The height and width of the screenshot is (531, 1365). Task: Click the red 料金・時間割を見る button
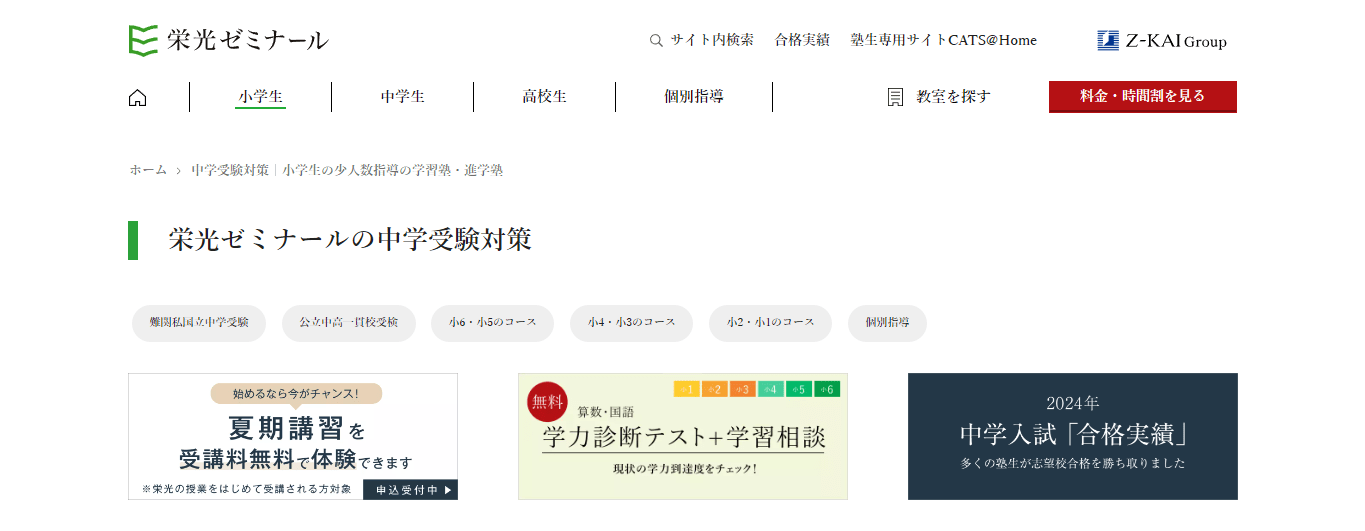(1142, 97)
